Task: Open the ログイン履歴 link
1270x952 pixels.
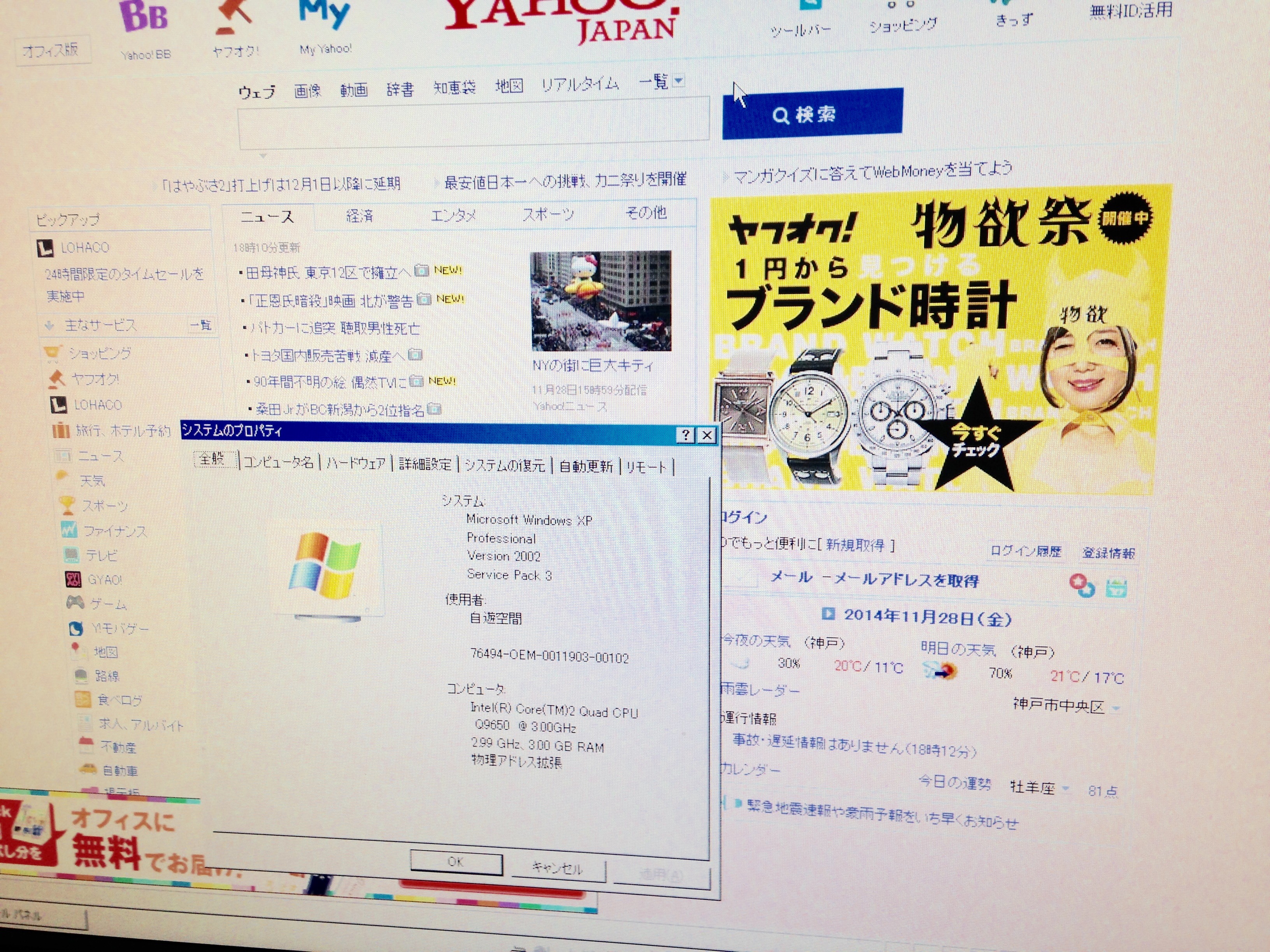Action: 1025,551
